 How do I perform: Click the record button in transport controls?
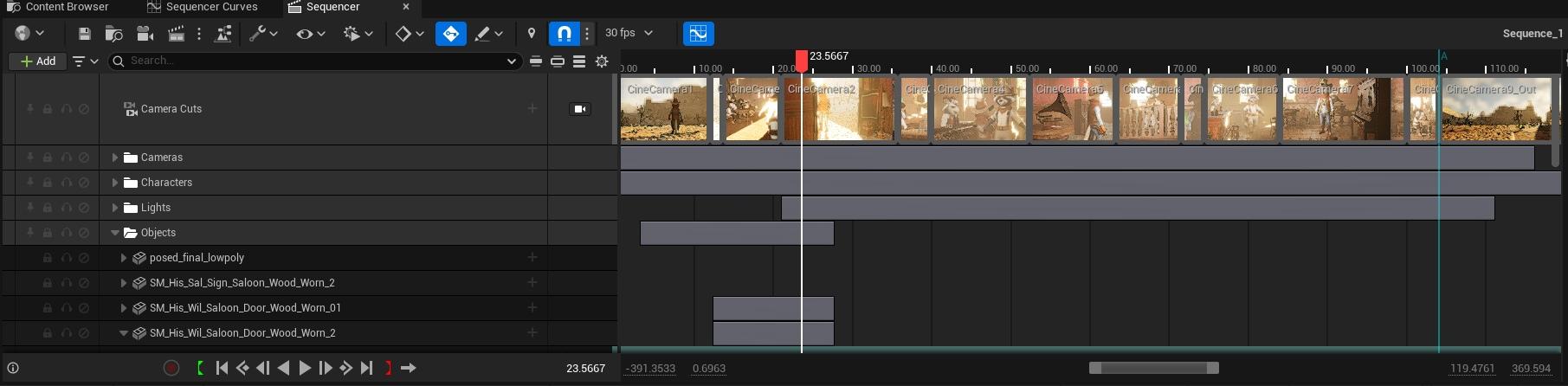171,368
